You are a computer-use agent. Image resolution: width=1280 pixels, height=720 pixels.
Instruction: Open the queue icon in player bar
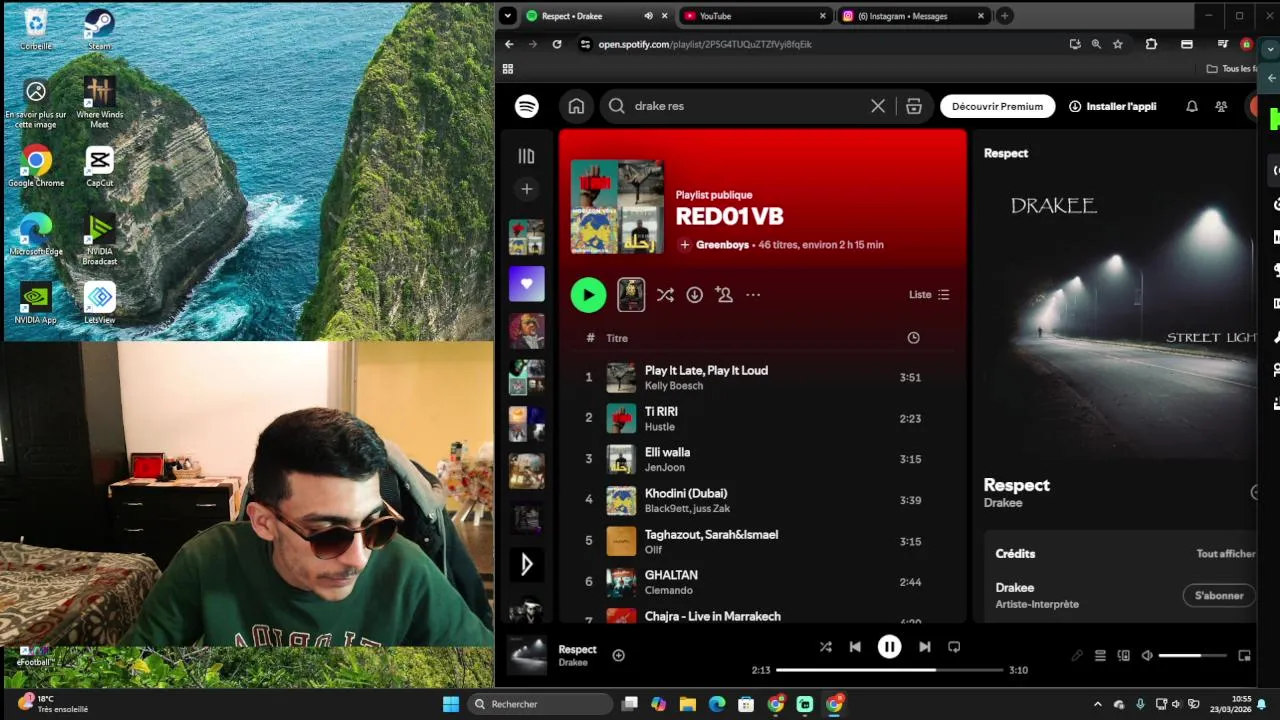pos(1100,656)
